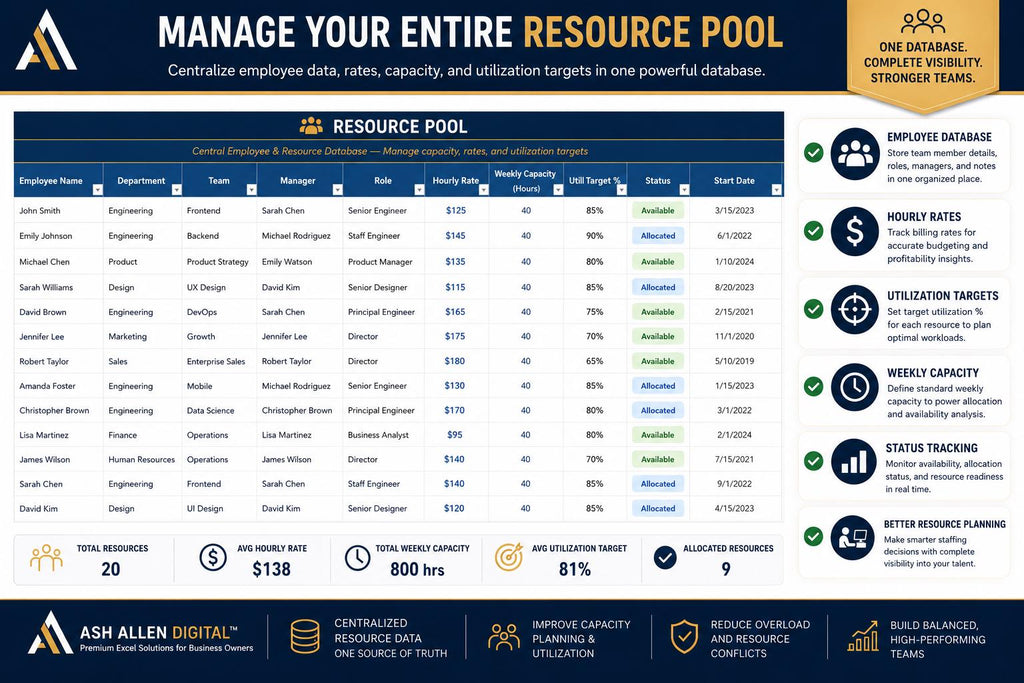The height and width of the screenshot is (683, 1024).
Task: Click David Kim's Allocated status badge
Action: coord(658,508)
